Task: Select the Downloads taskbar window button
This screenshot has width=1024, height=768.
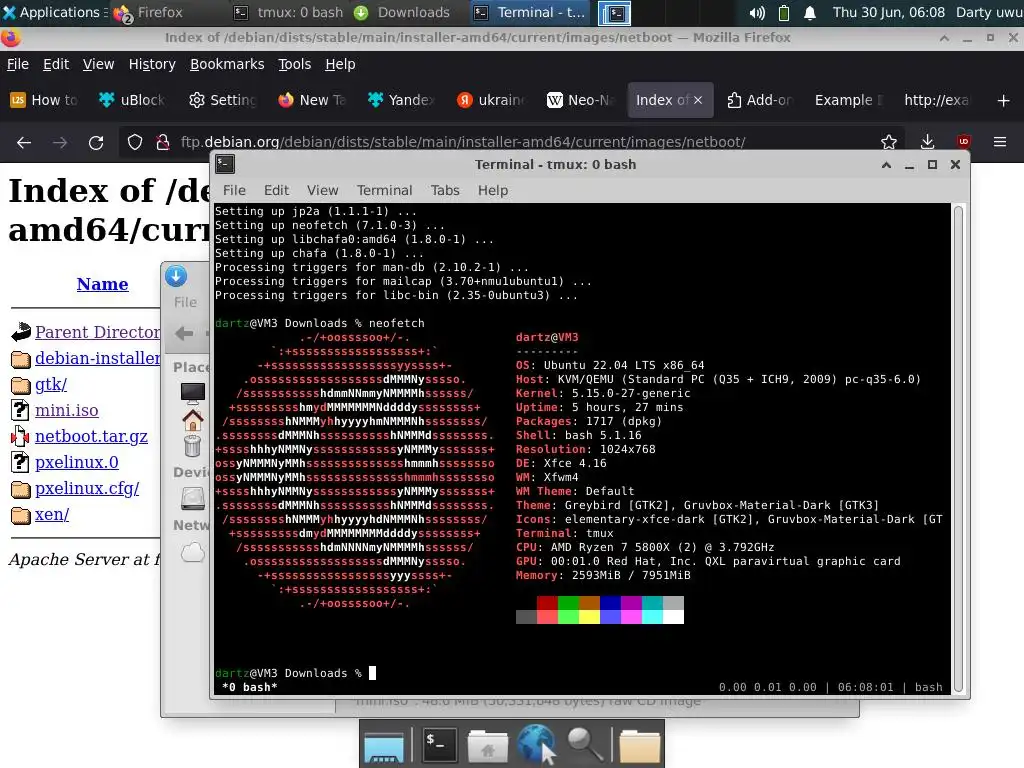Action: tap(402, 12)
